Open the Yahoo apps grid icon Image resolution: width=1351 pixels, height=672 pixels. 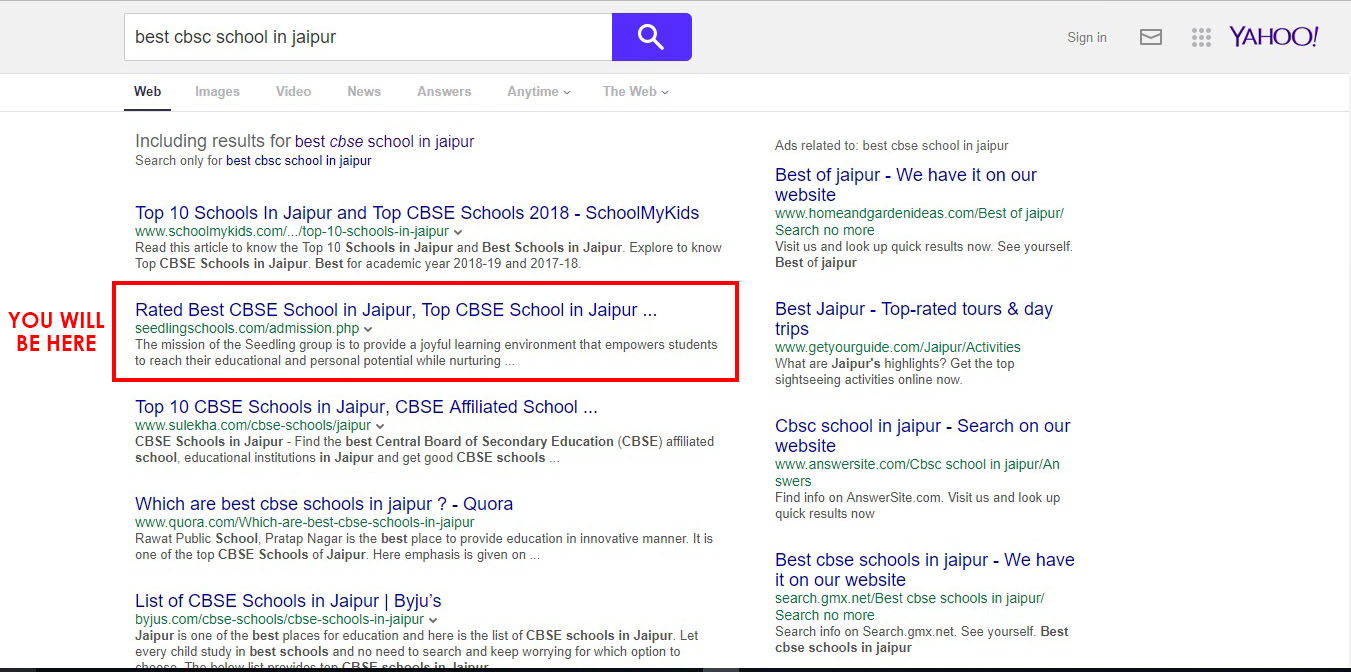point(1201,37)
